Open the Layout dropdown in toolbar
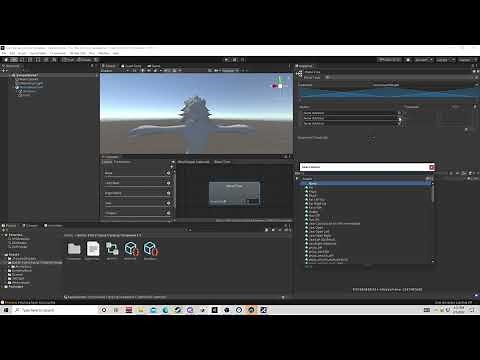480x360 pixels. click(467, 60)
